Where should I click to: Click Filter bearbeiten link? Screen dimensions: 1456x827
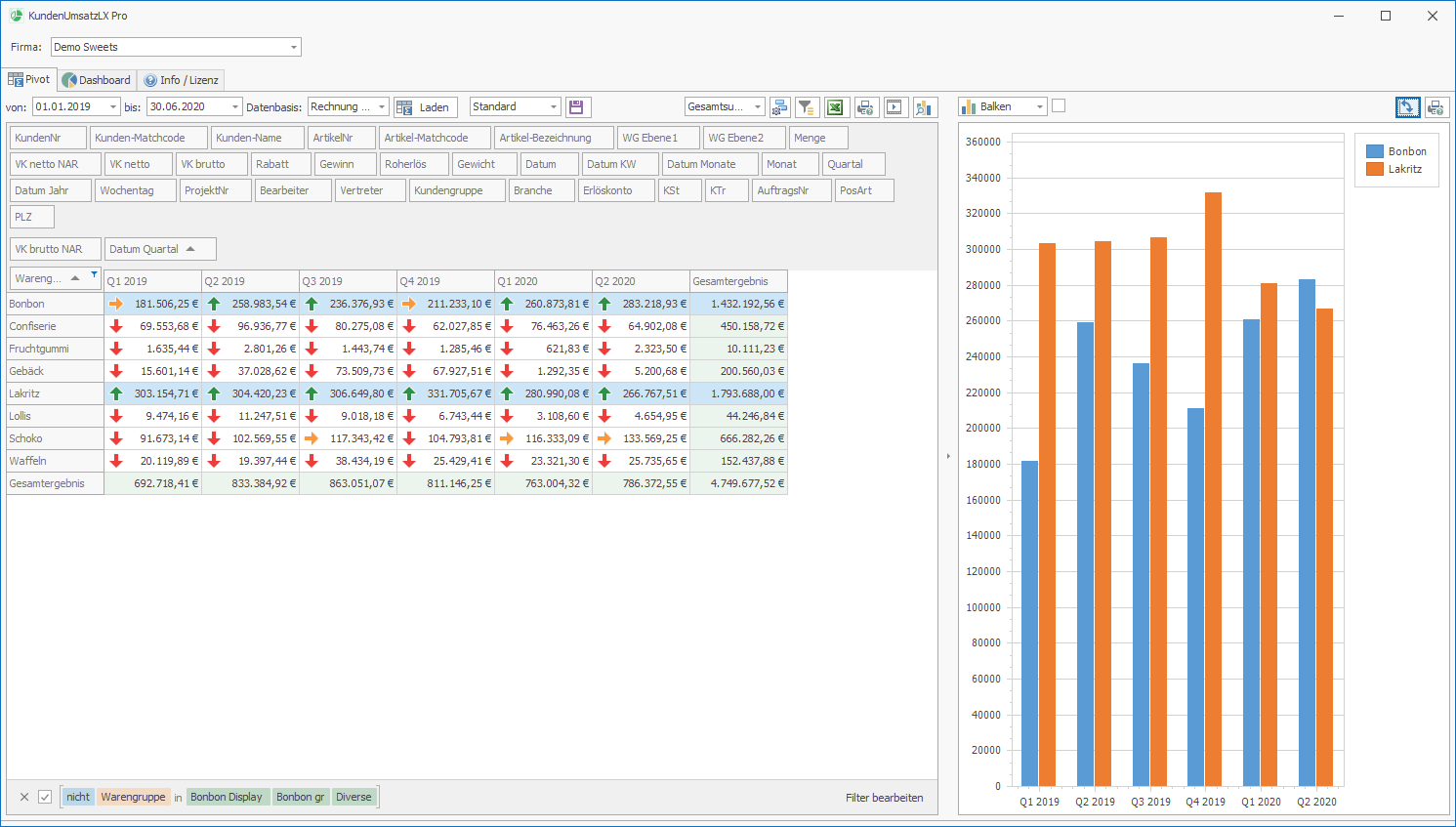tap(884, 798)
